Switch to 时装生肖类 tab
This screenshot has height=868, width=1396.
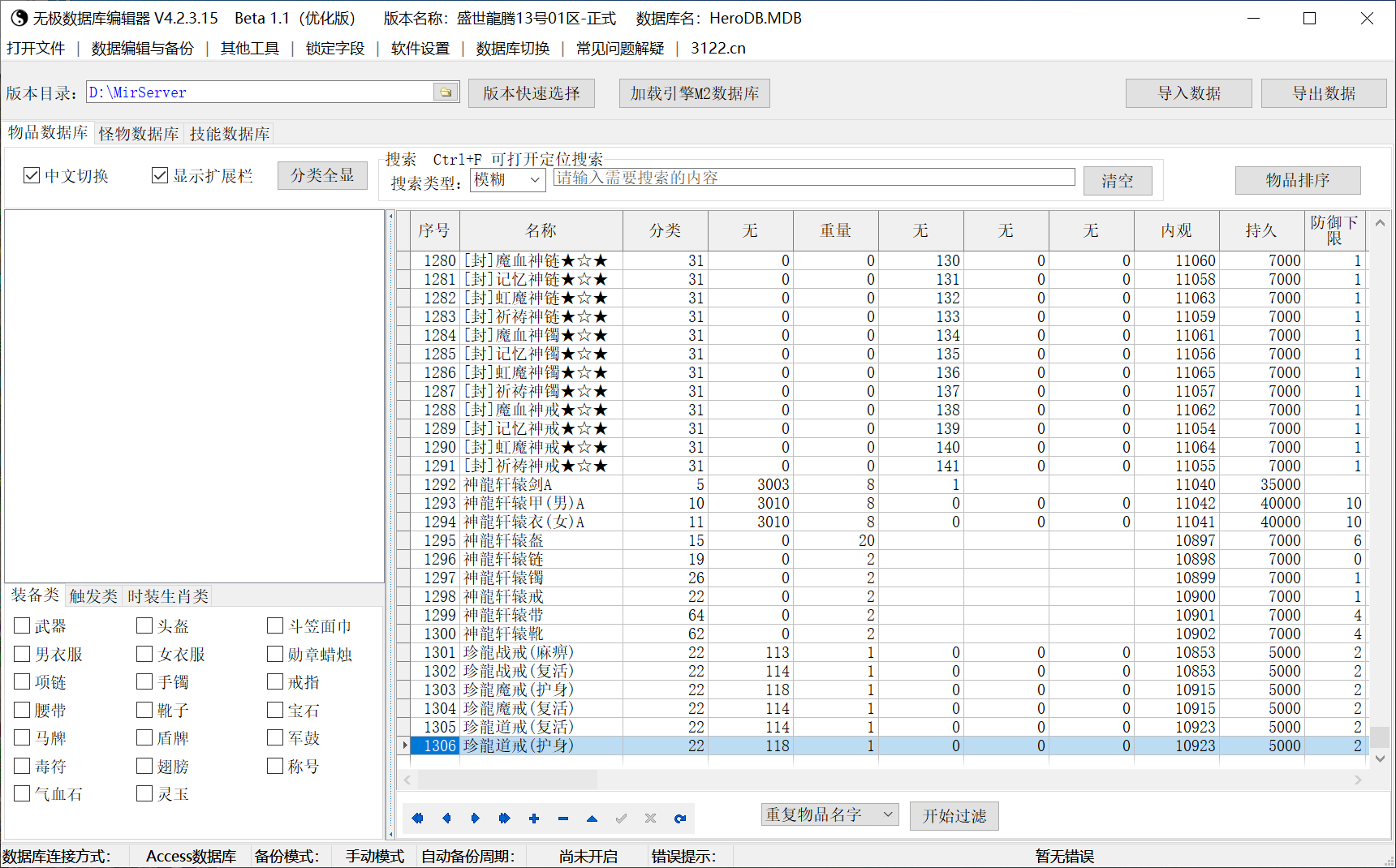168,596
